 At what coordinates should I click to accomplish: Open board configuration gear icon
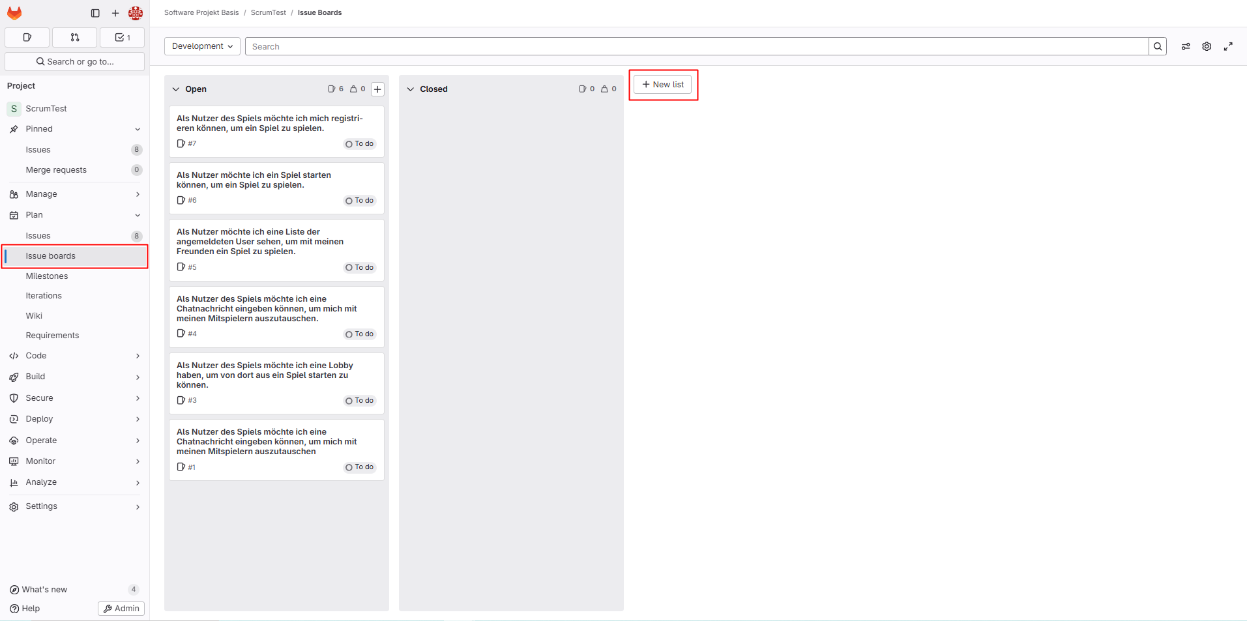[1207, 46]
